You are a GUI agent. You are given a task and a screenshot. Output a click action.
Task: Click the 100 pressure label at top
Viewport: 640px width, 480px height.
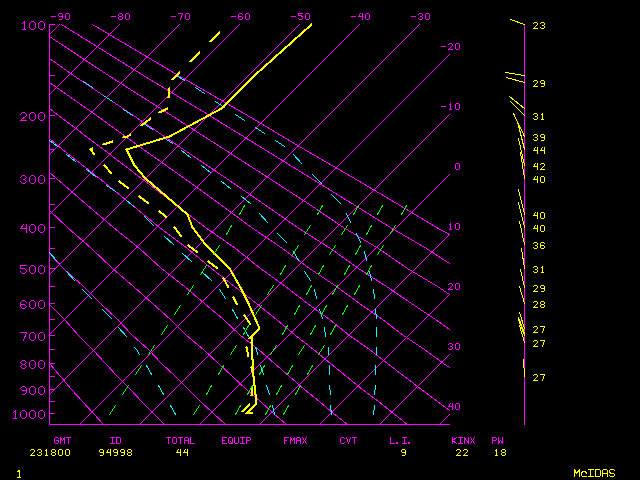pyautogui.click(x=34, y=26)
